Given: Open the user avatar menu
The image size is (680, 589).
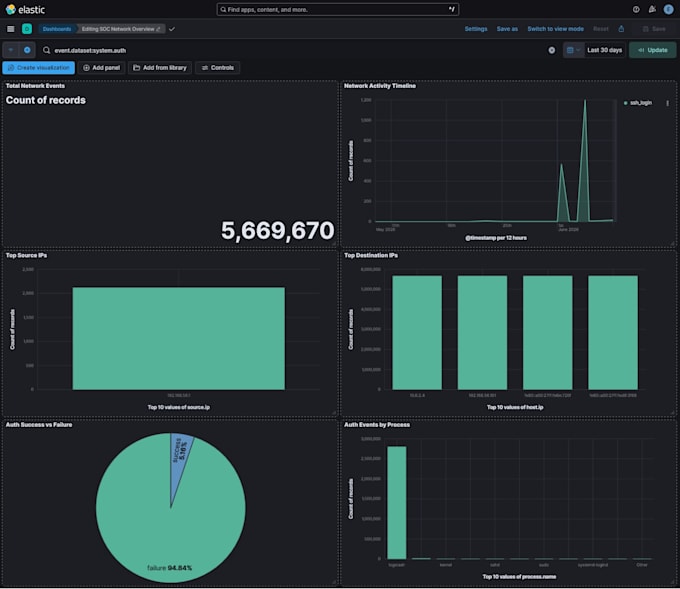Looking at the screenshot, I should [668, 9].
